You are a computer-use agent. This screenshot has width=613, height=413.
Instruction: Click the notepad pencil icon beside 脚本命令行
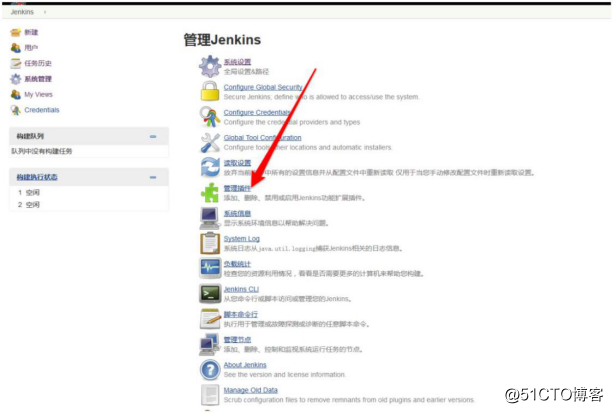tap(210, 319)
